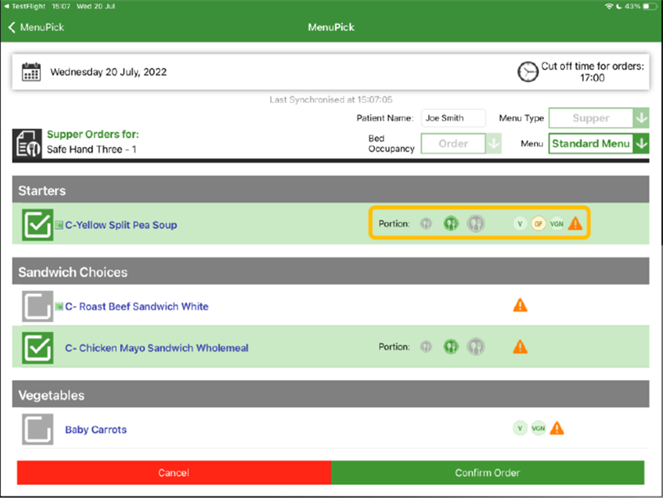Tap info icon beside Yellow Split Pea Soup name
This screenshot has height=498, width=663.
pos(59,225)
